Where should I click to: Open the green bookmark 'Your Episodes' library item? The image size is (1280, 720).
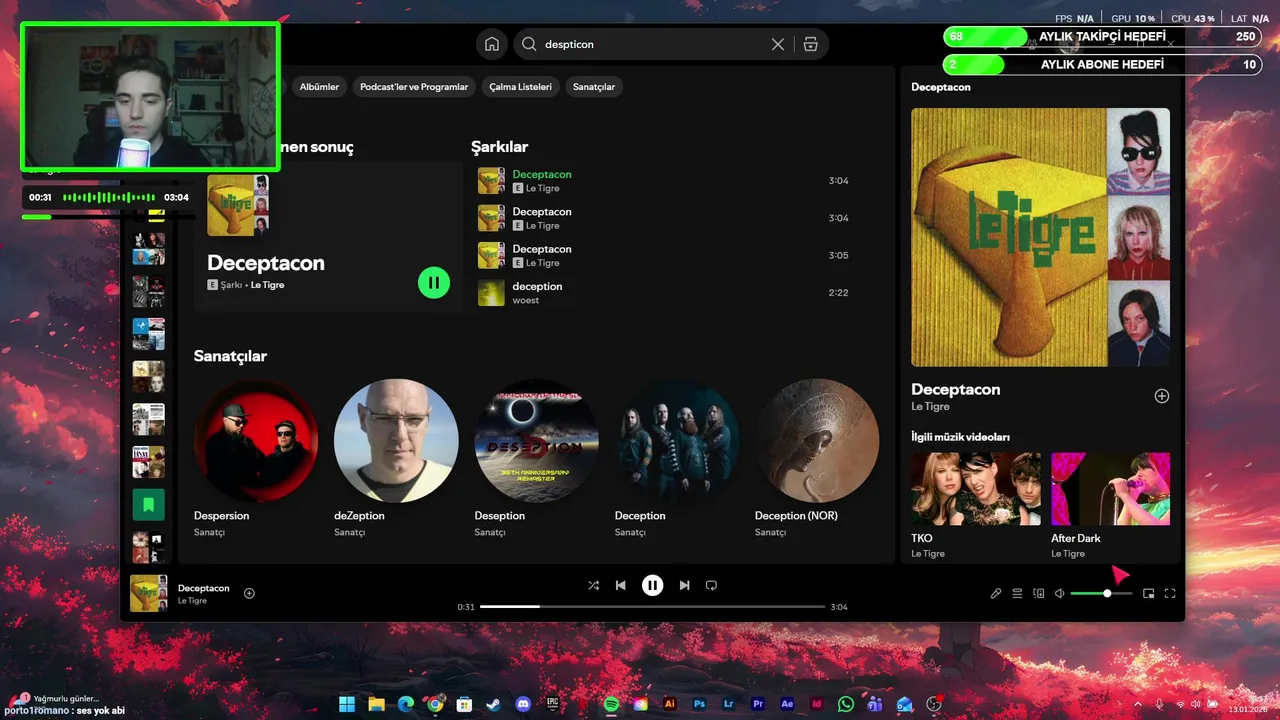[148, 505]
